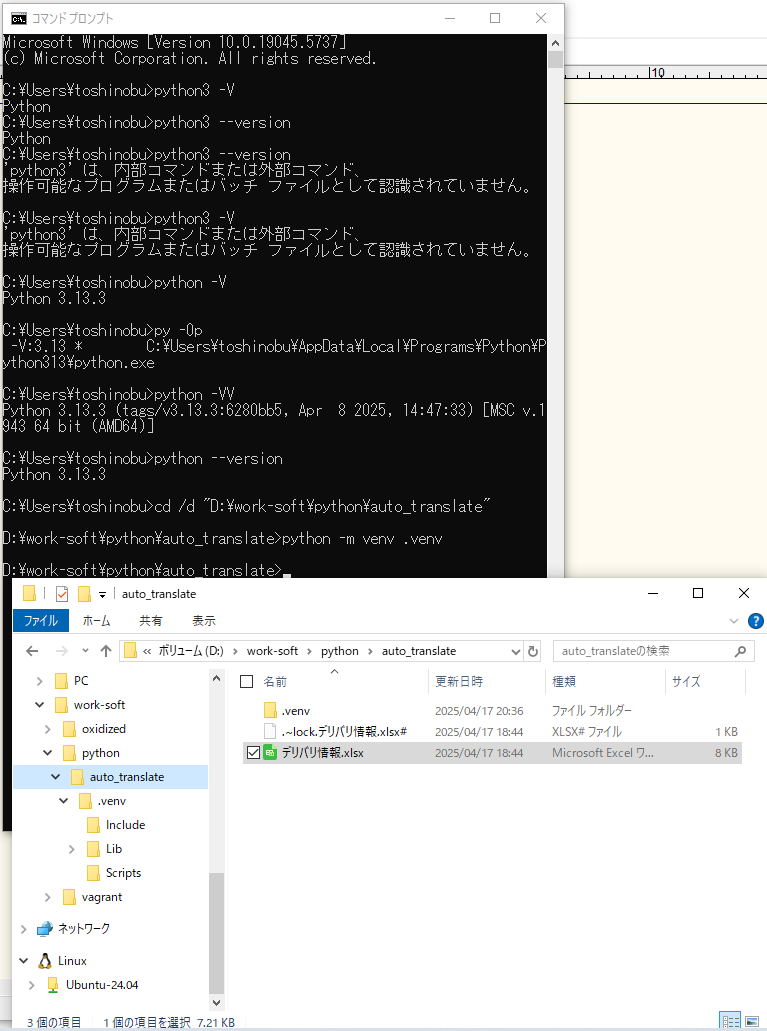767x1031 pixels.
Task: Go back with the Explorer back arrow
Action: pos(32,652)
